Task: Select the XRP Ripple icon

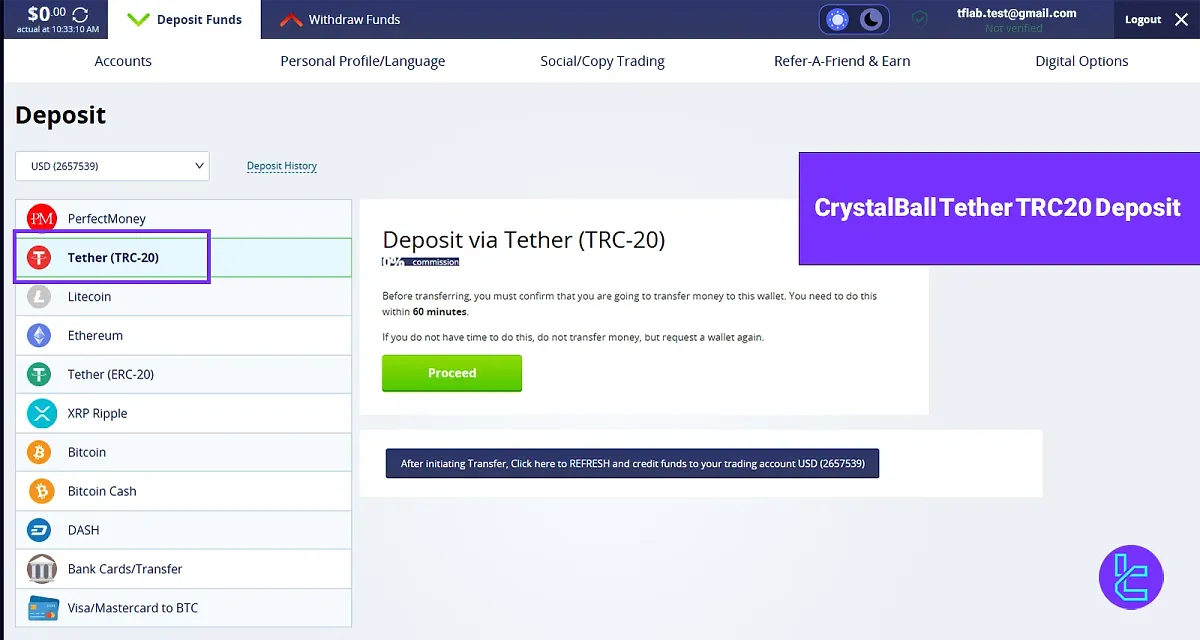Action: coord(40,413)
